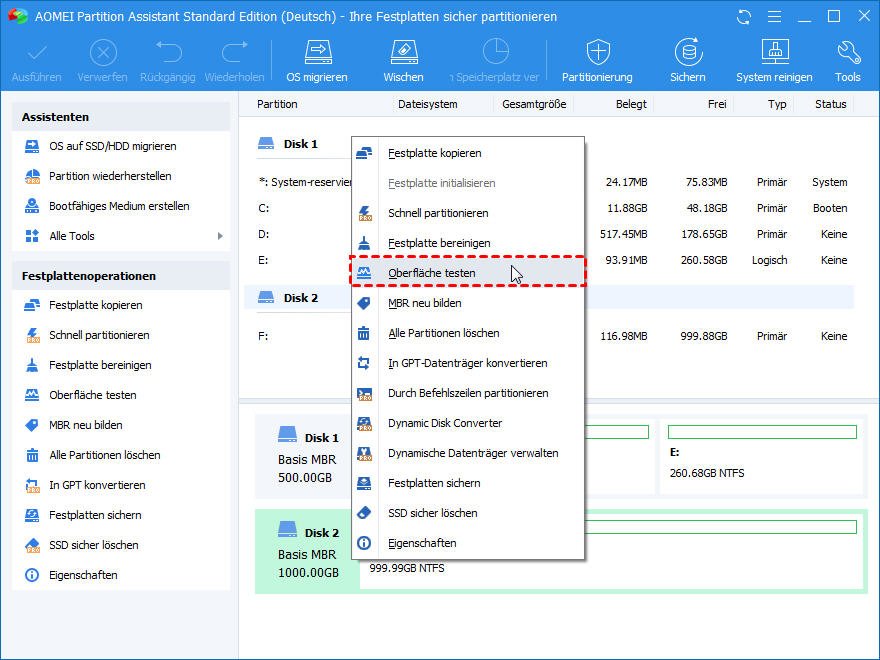Select Festplatten sichern in the context menu
The image size is (880, 660).
point(468,483)
